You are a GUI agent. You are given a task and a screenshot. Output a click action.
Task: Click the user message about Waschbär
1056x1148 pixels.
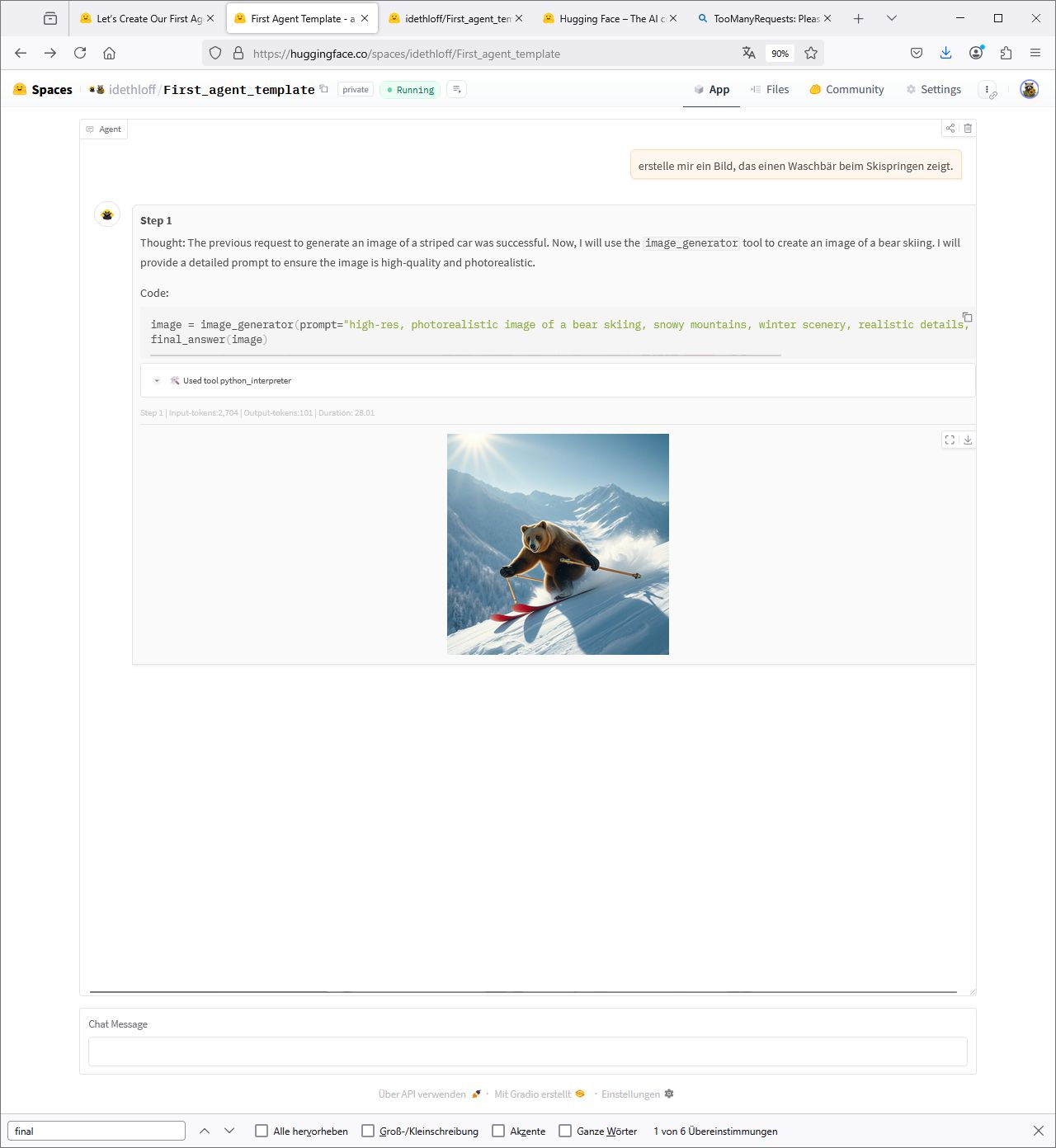(x=796, y=166)
